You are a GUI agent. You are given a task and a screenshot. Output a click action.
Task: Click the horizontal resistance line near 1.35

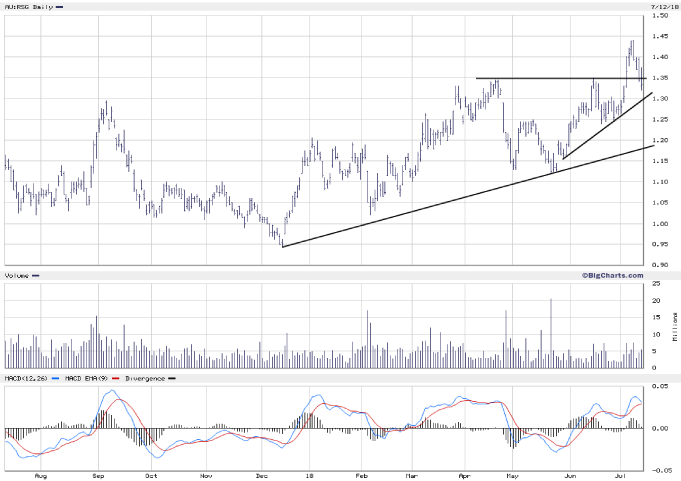pyautogui.click(x=550, y=78)
